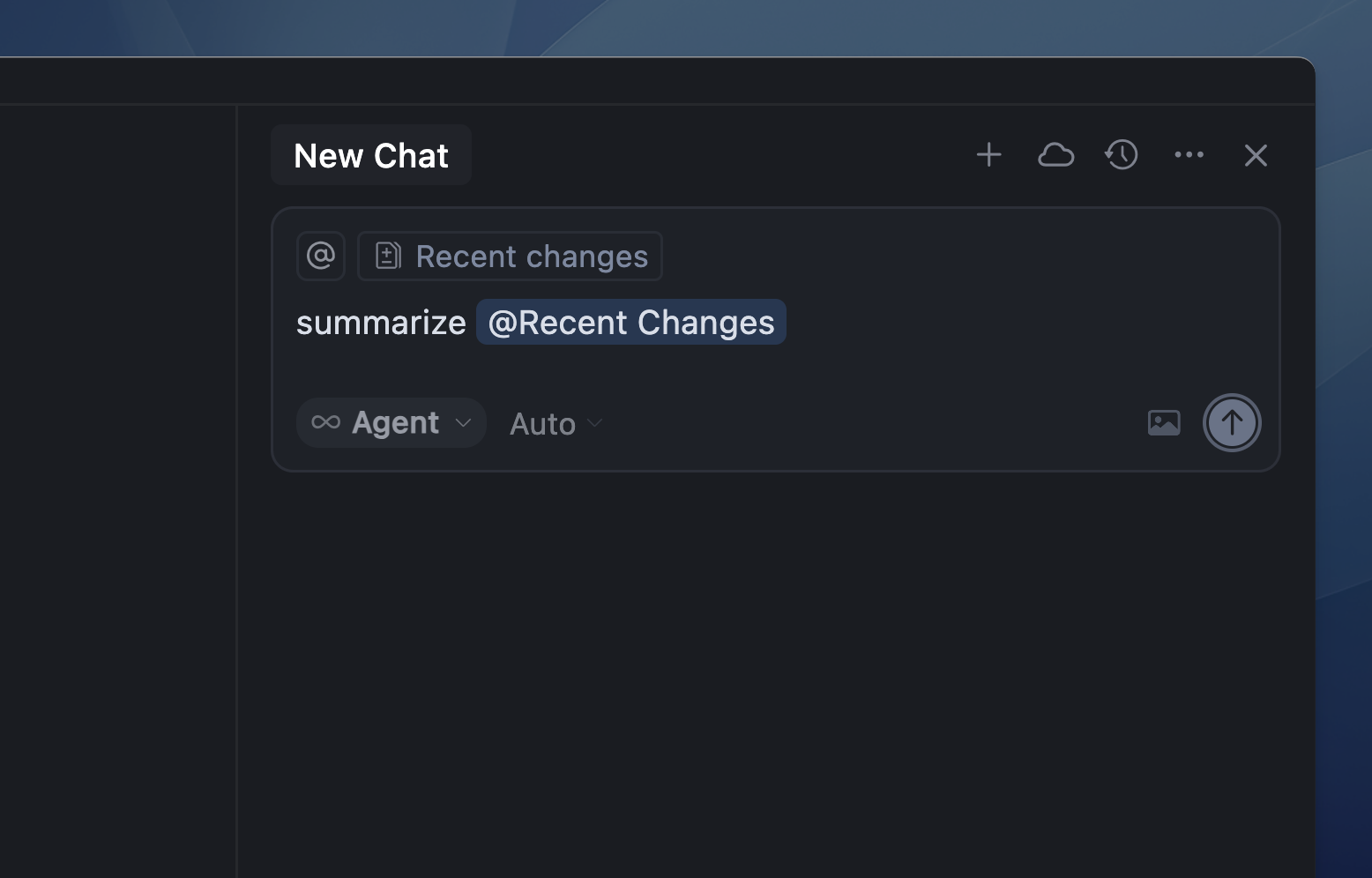Close the chat panel with X
Screen dimensions: 1372x878
[x=1256, y=155]
